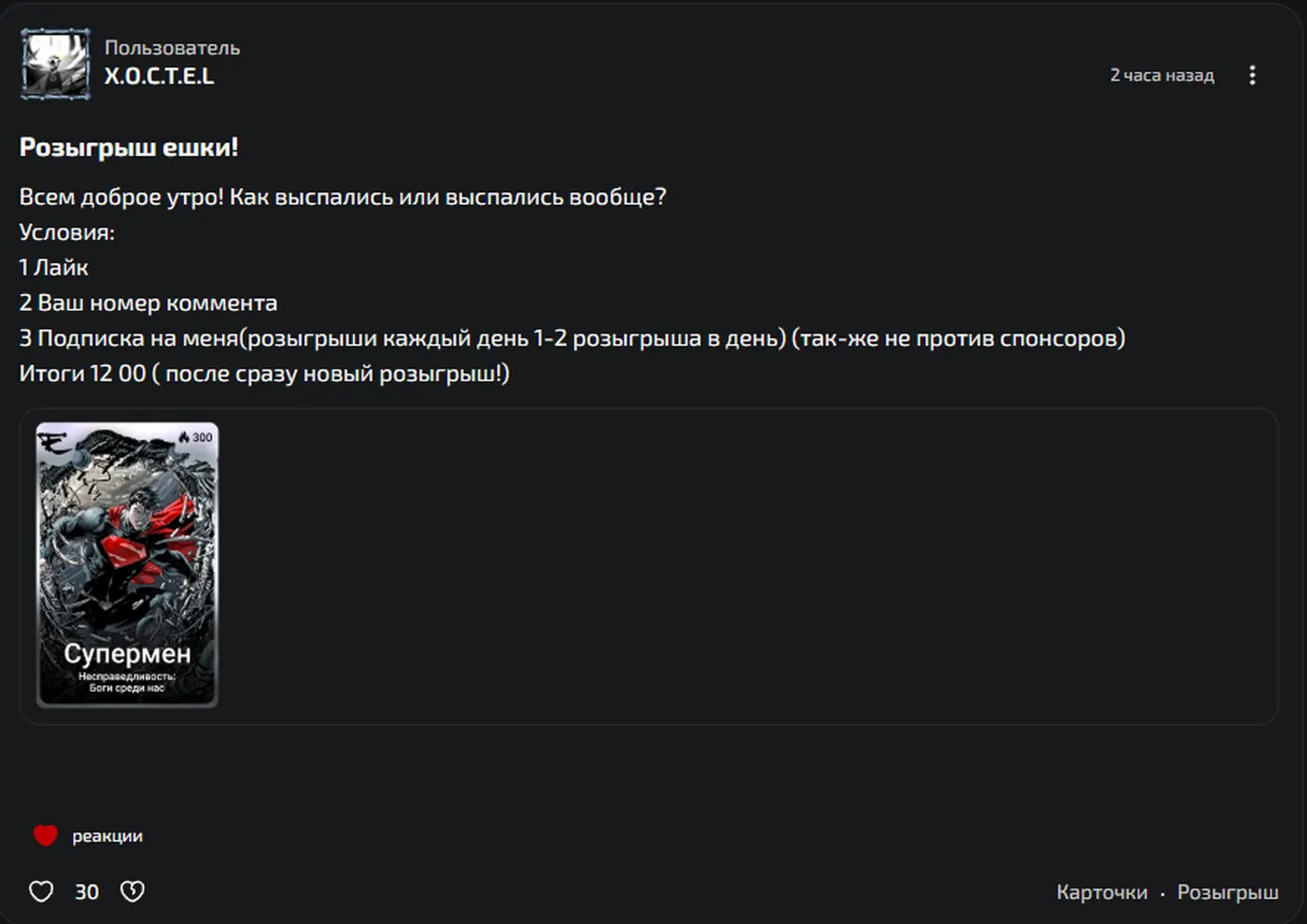Click the card subtitle 'Несправедливость: Боги среди нас'
Viewport: 1307px width, 924px height.
tap(127, 682)
